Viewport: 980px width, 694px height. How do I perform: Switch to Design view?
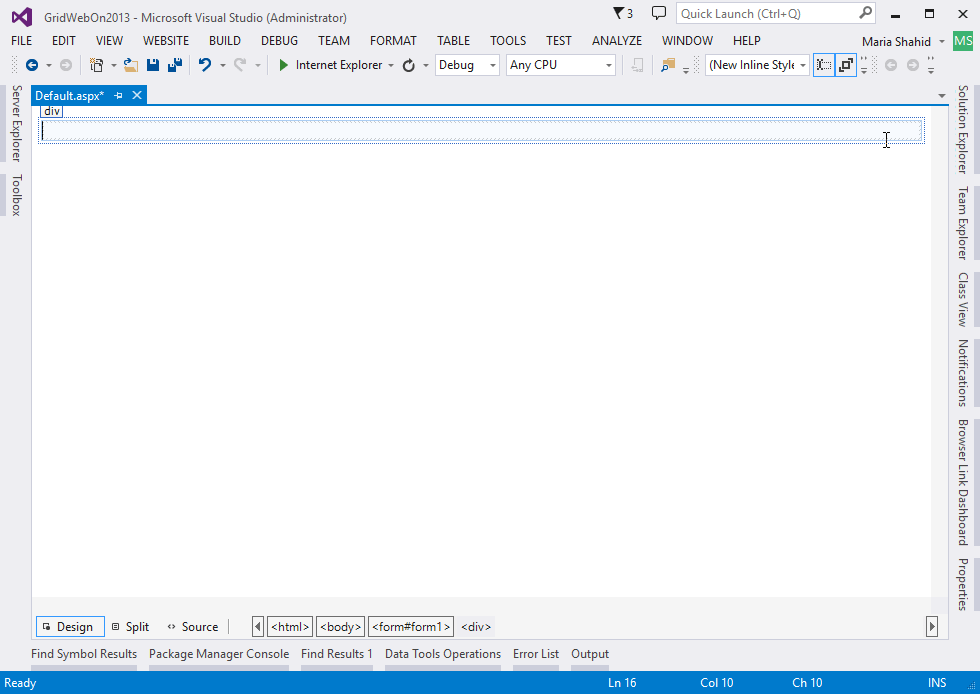point(70,626)
